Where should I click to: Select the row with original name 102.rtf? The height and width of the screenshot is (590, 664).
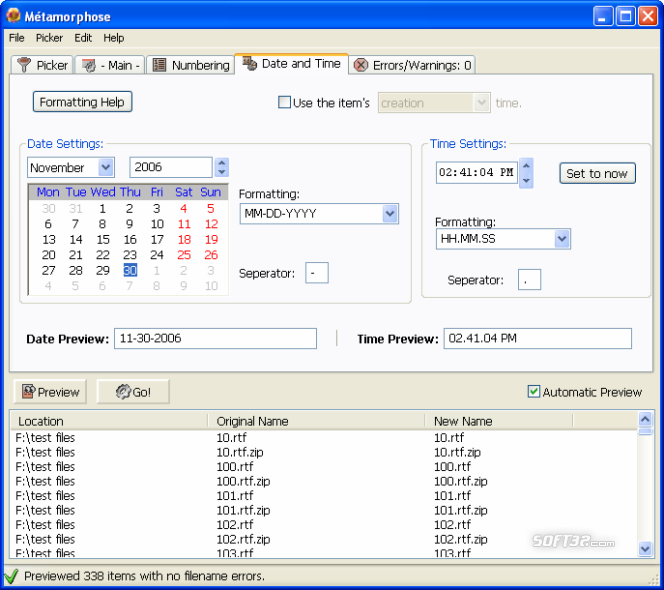(324, 524)
